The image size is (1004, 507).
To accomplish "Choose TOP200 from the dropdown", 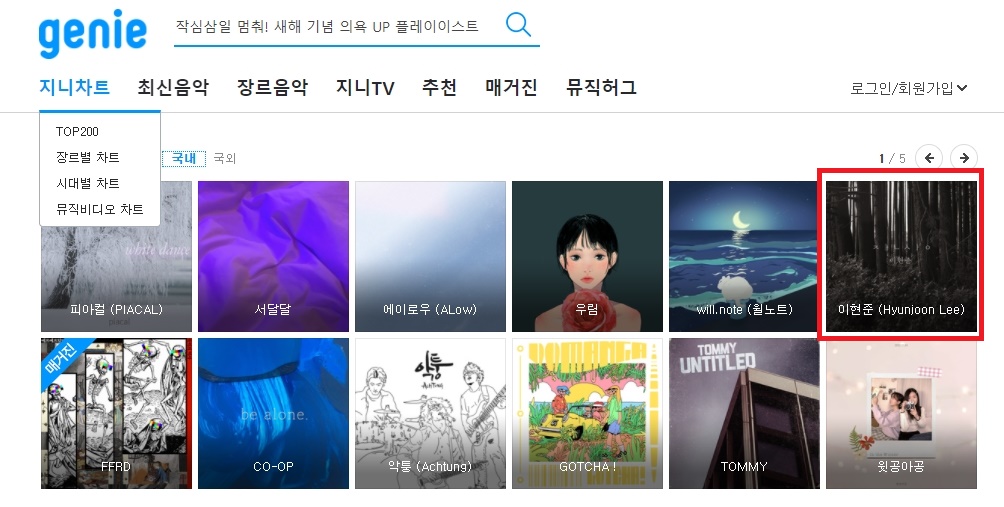I will (x=77, y=132).
